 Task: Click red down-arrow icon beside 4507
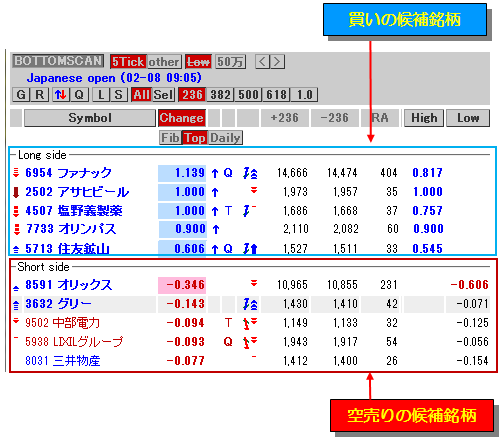click(x=16, y=211)
